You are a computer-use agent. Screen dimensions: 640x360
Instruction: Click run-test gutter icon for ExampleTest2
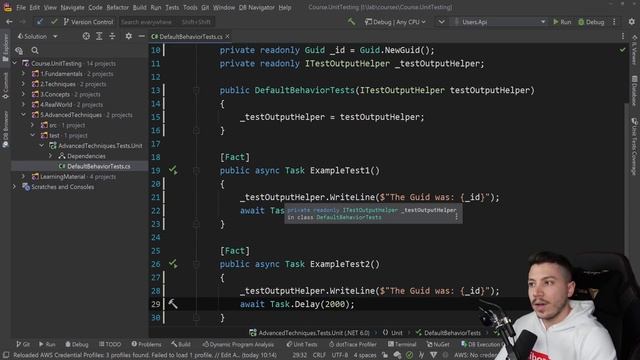click(173, 264)
